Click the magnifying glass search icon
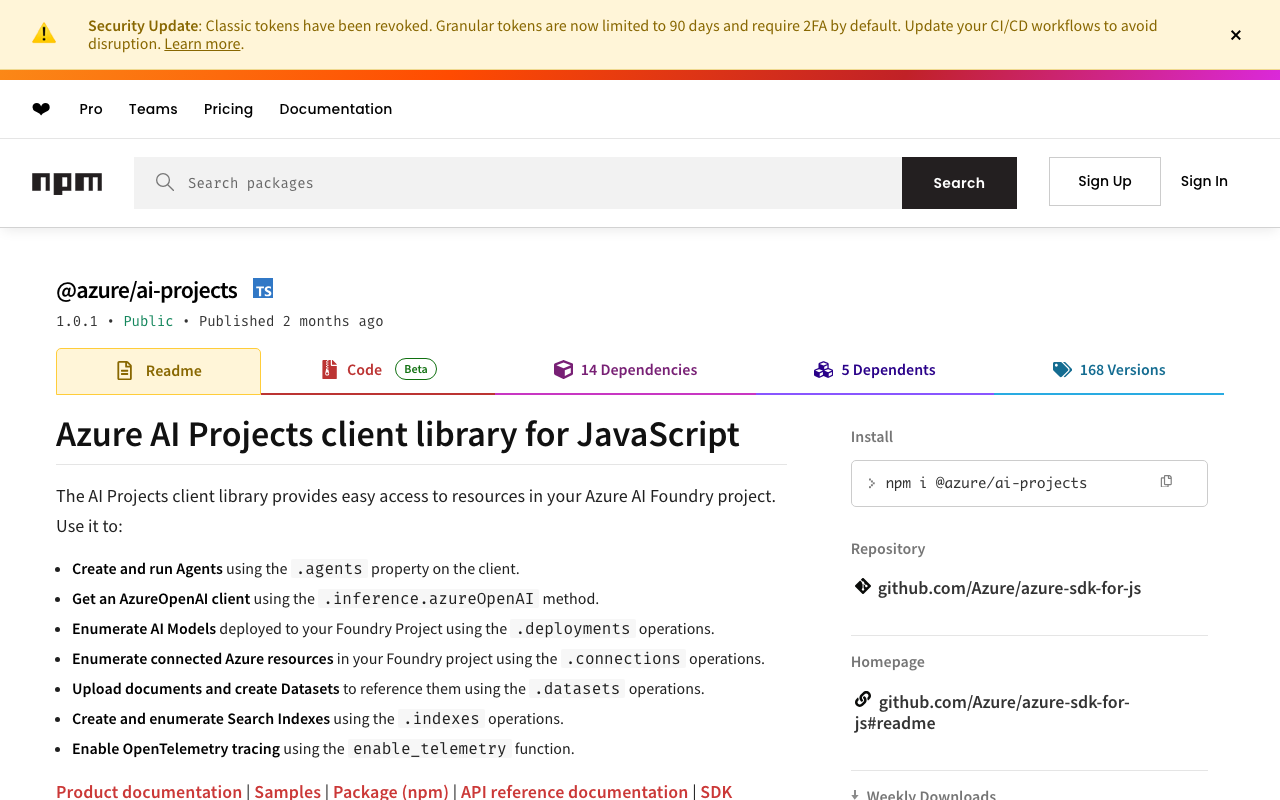The width and height of the screenshot is (1280, 800). [x=165, y=182]
